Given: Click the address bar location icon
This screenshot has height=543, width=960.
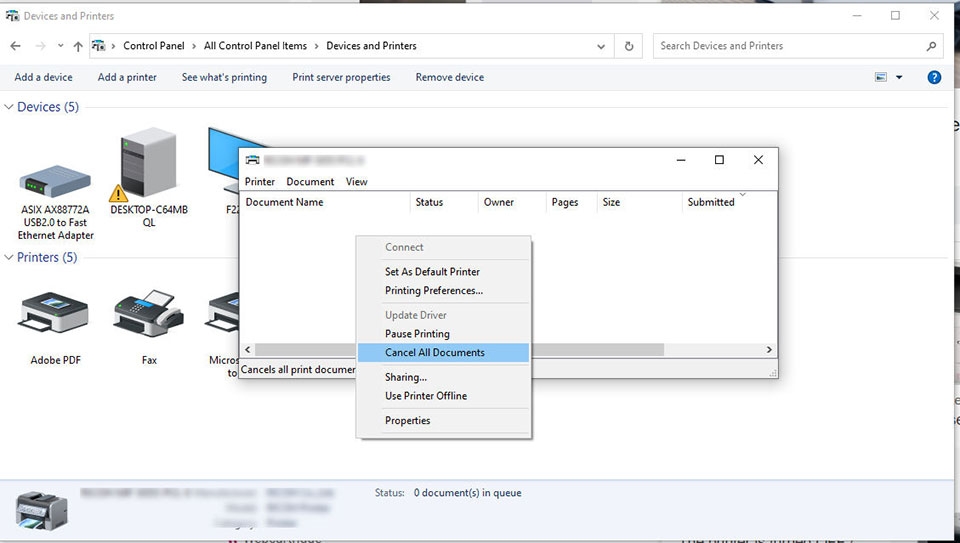Looking at the screenshot, I should [98, 46].
